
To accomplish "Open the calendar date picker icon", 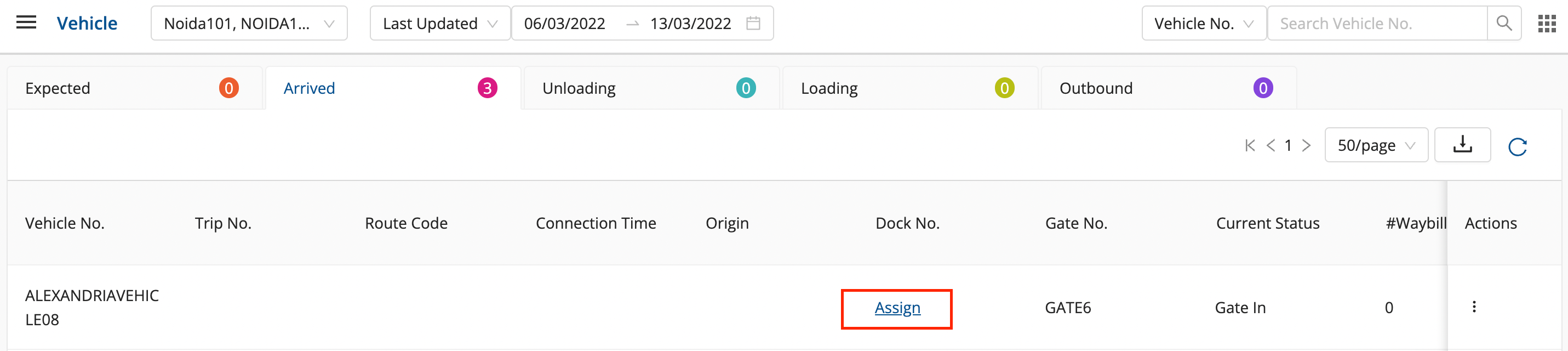I will click(753, 23).
